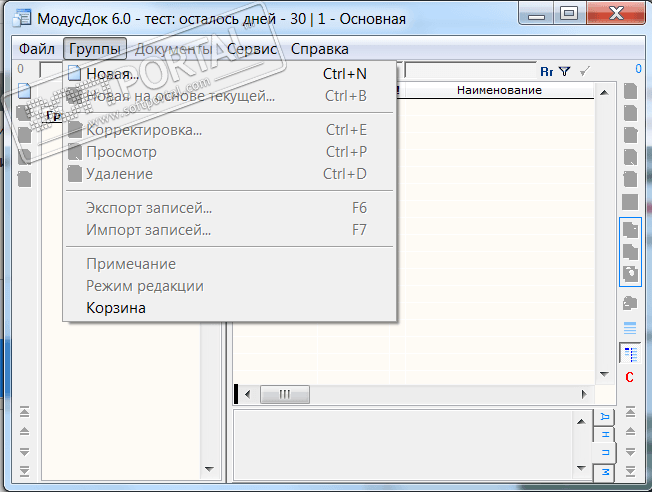
Task: Click the blue tree-view icon in right toolbar
Action: (630, 354)
